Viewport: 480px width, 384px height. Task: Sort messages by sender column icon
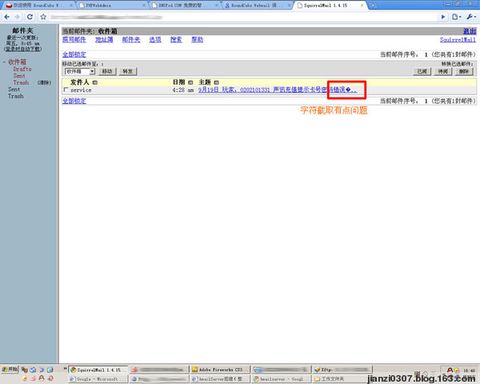coord(95,82)
